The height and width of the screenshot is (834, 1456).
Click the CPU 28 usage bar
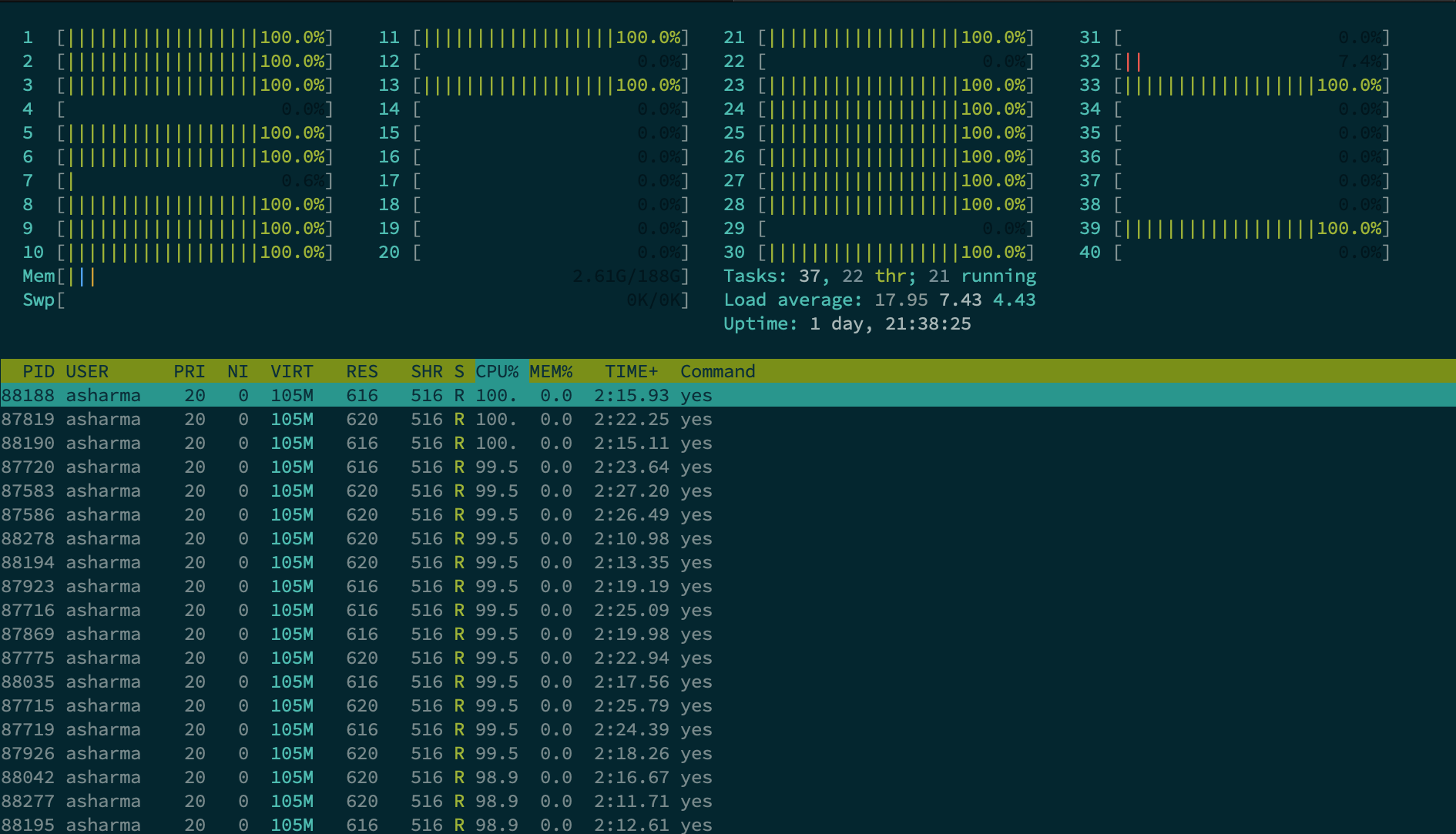[879, 204]
